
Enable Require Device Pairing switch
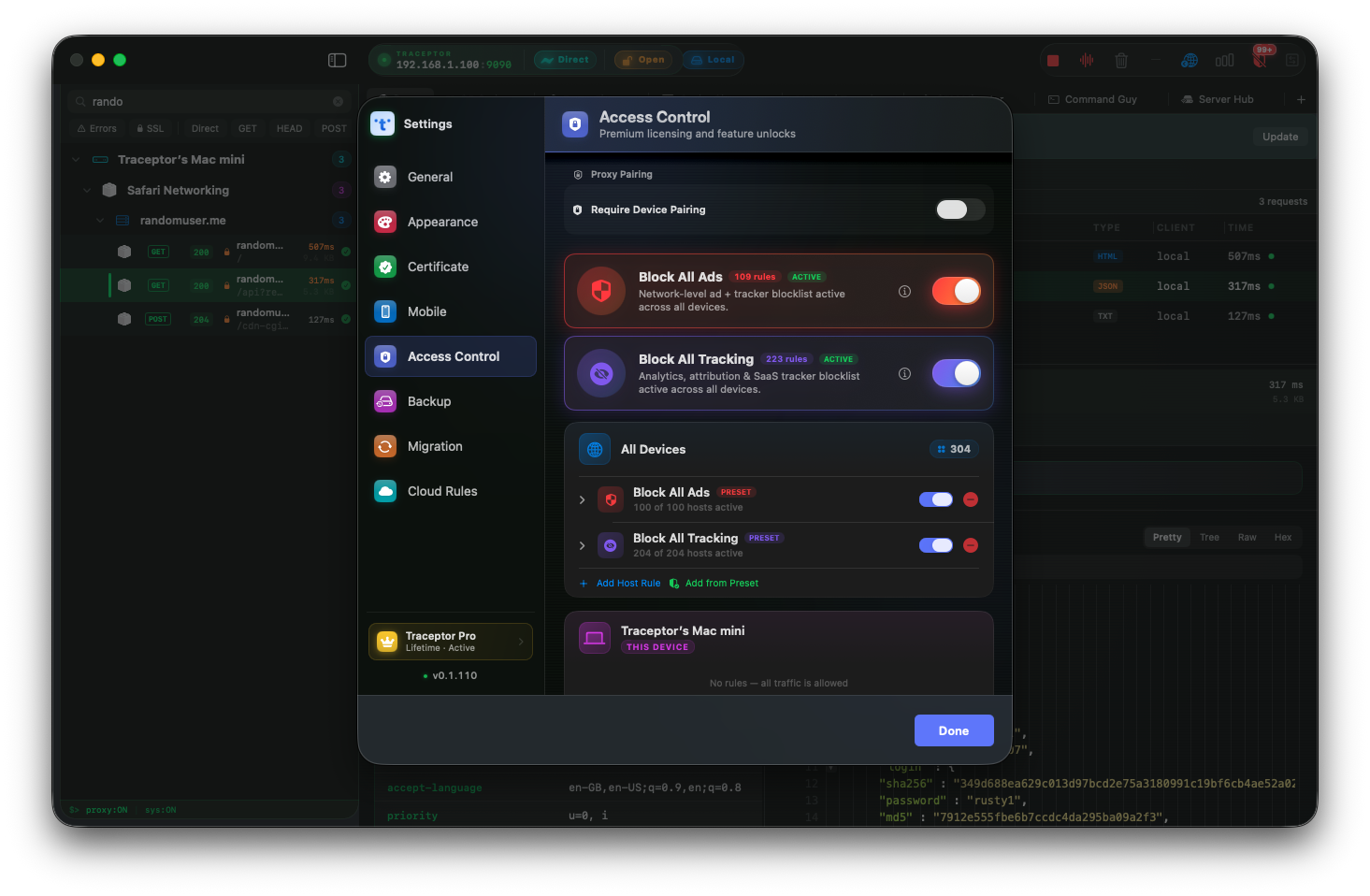tap(959, 210)
